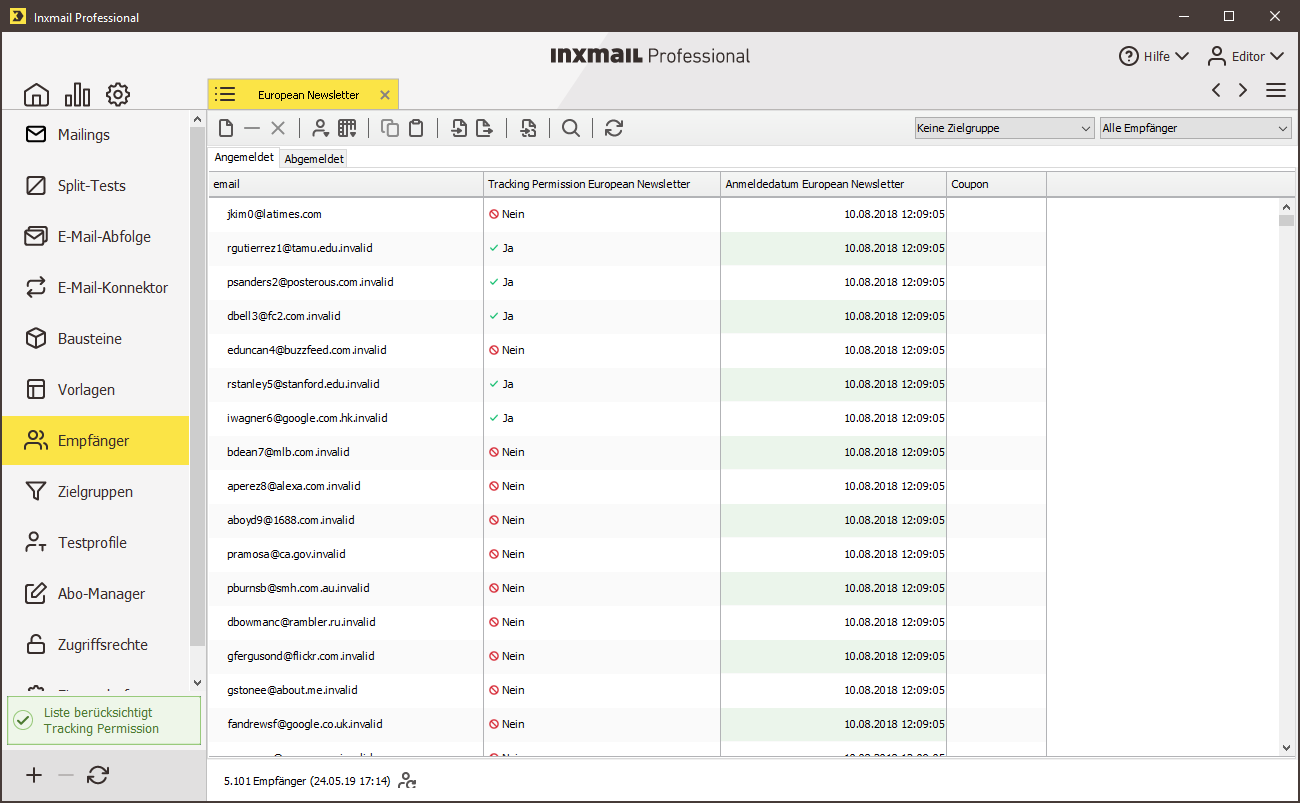Open the Hilfe dropdown menu
Viewport: 1300px width, 803px height.
(x=1154, y=56)
